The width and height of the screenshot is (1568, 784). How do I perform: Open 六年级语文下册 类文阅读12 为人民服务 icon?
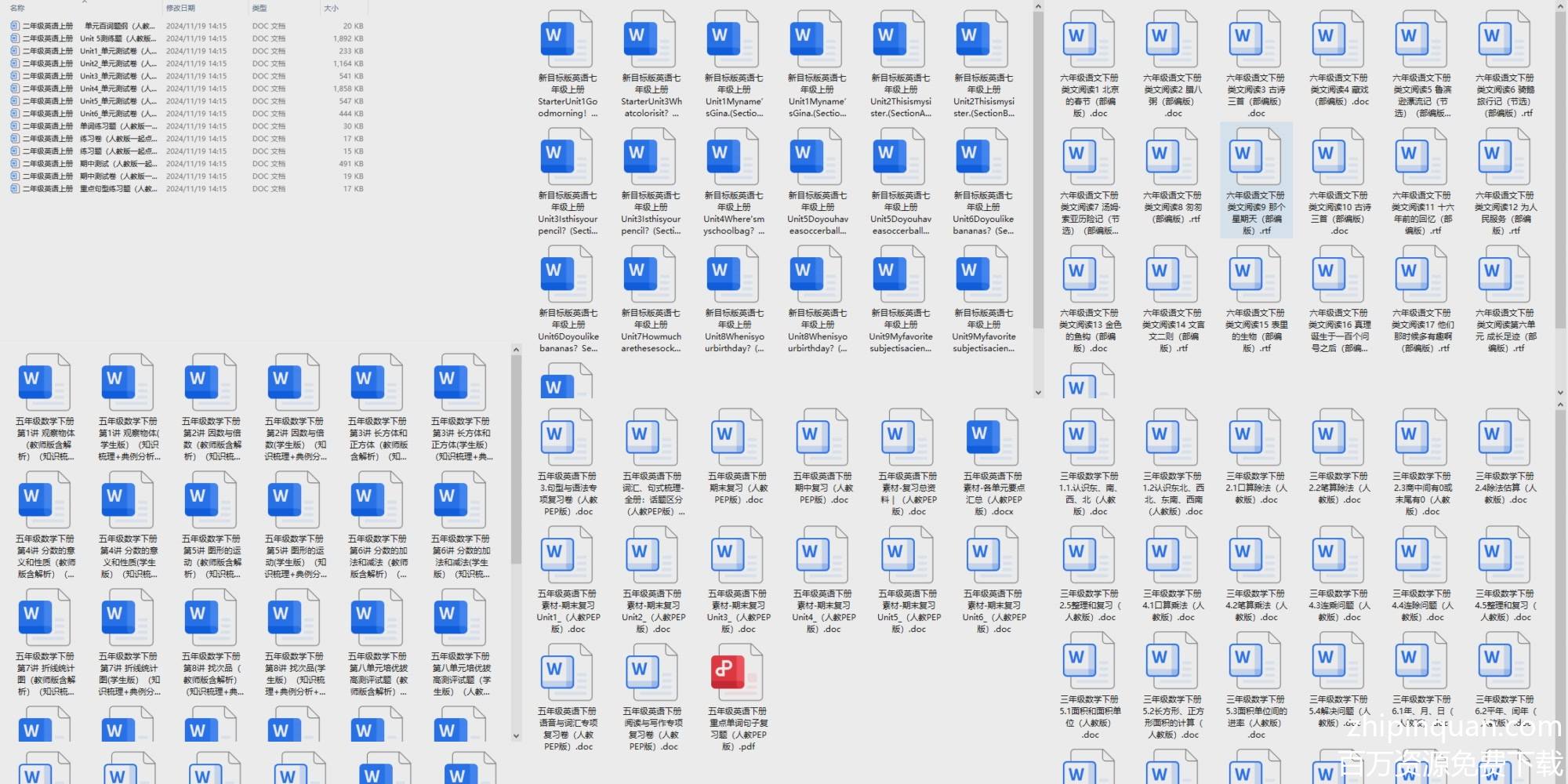[x=1504, y=154]
